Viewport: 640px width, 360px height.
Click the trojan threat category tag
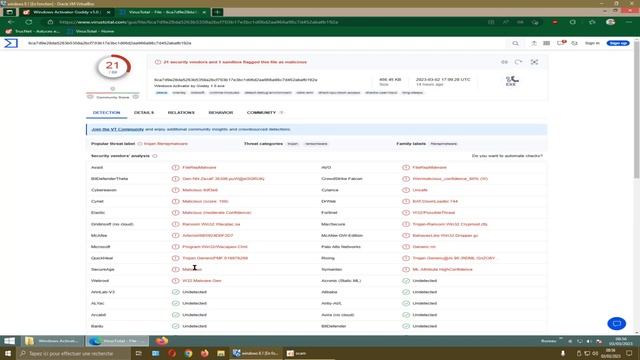[292, 144]
